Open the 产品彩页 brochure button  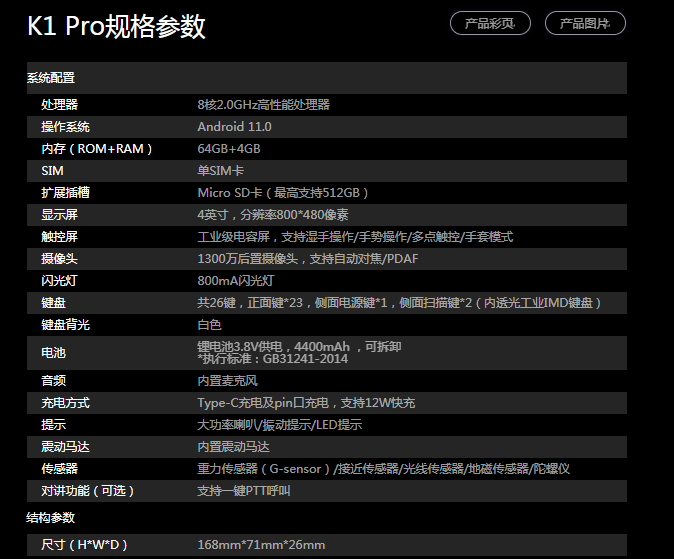(x=490, y=23)
